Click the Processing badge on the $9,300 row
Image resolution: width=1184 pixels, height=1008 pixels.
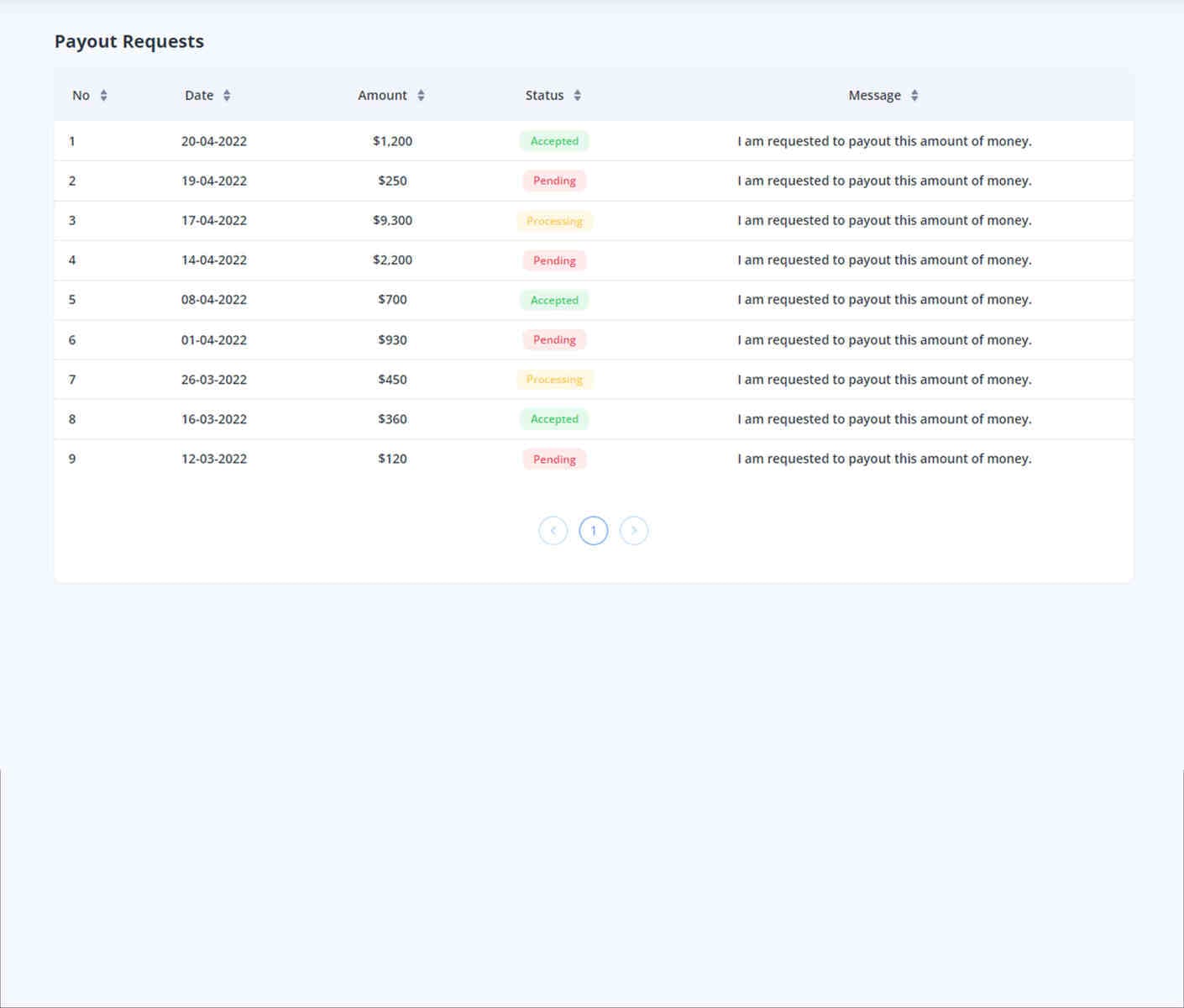point(554,220)
